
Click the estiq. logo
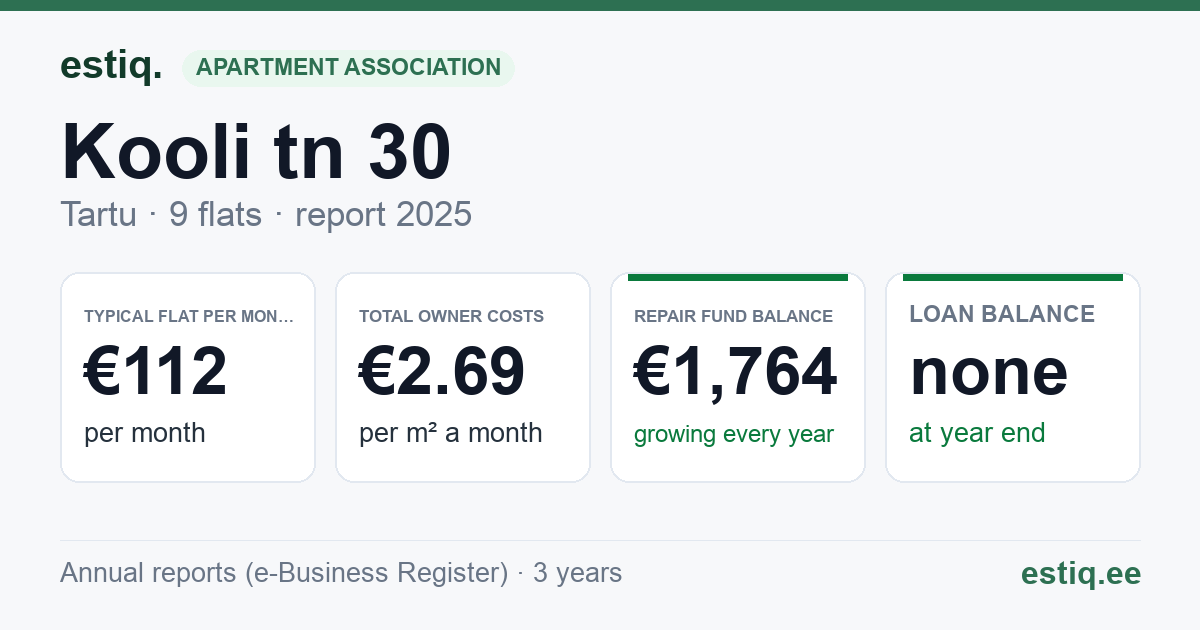111,67
